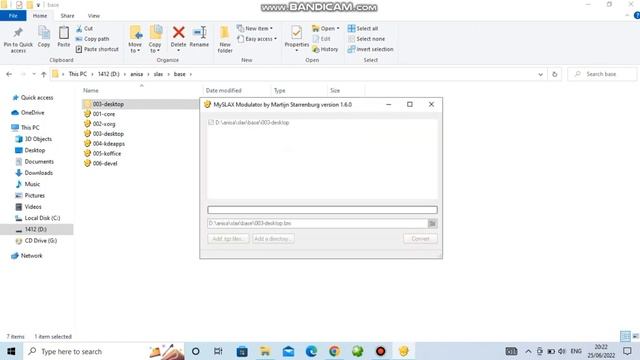
Task: Open the Easy access dropdown
Action: tap(257, 39)
